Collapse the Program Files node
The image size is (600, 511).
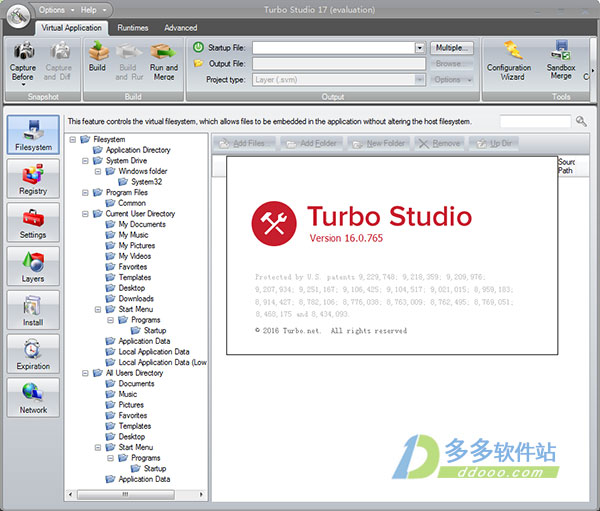coord(85,193)
